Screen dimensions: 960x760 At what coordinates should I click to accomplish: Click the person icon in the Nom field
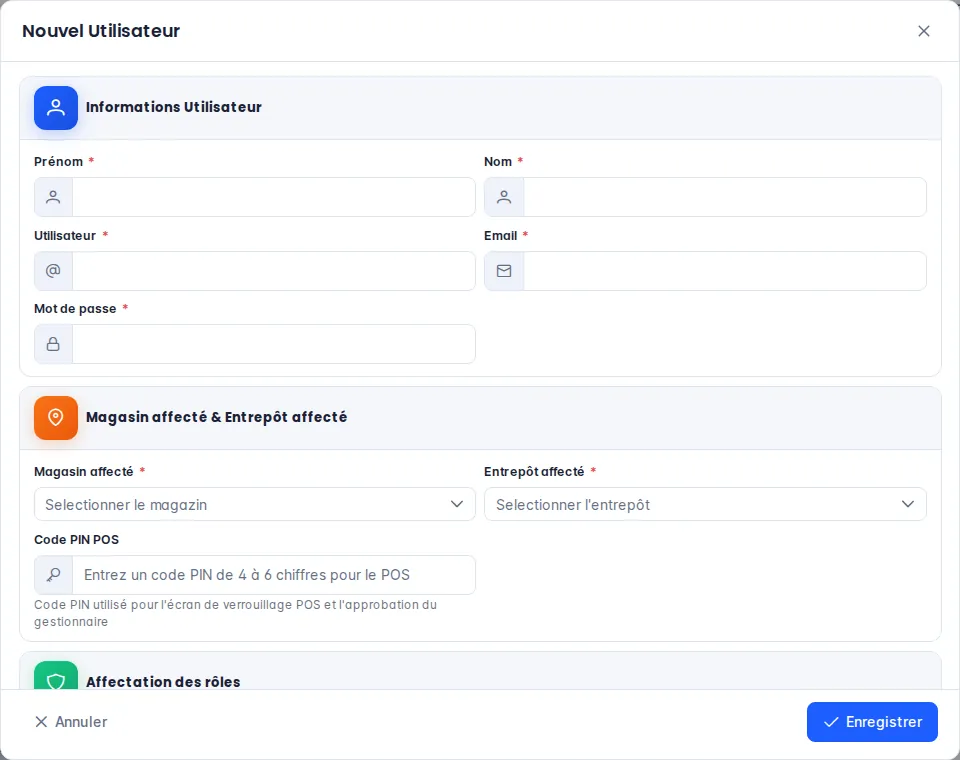[504, 197]
